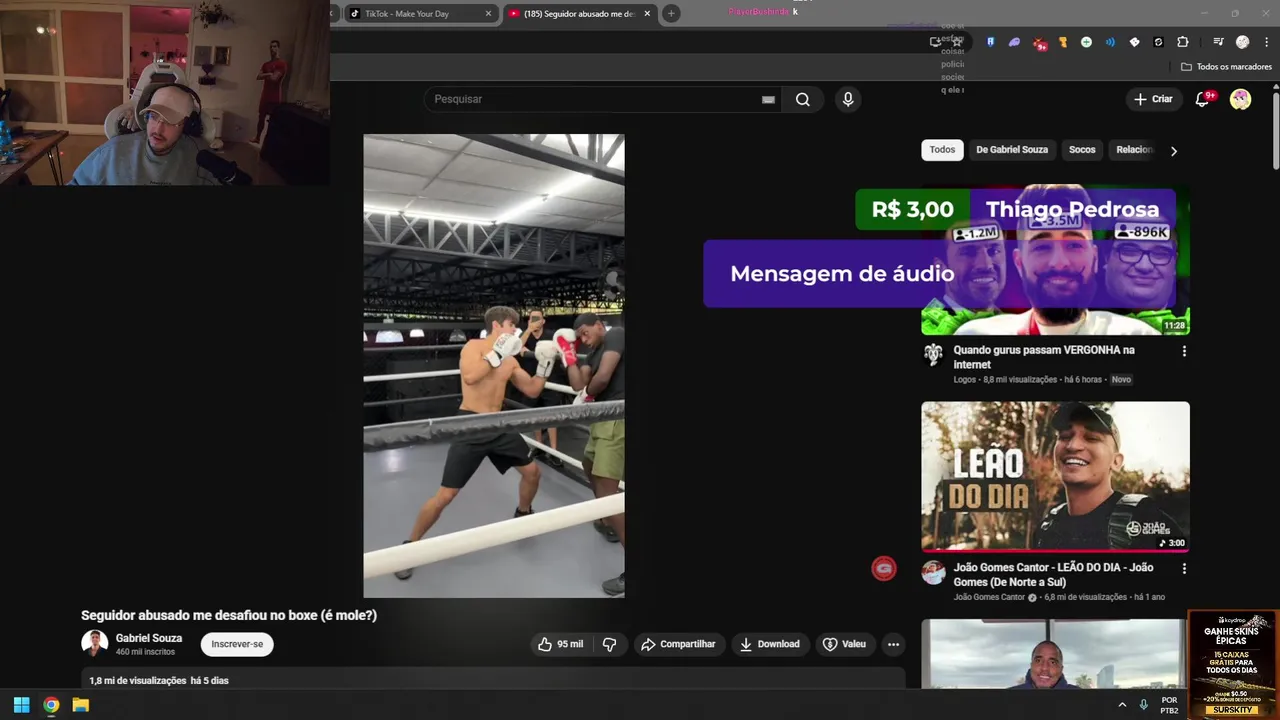The image size is (1280, 720).
Task: Click the Gabriel Souza channel avatar
Action: point(94,643)
